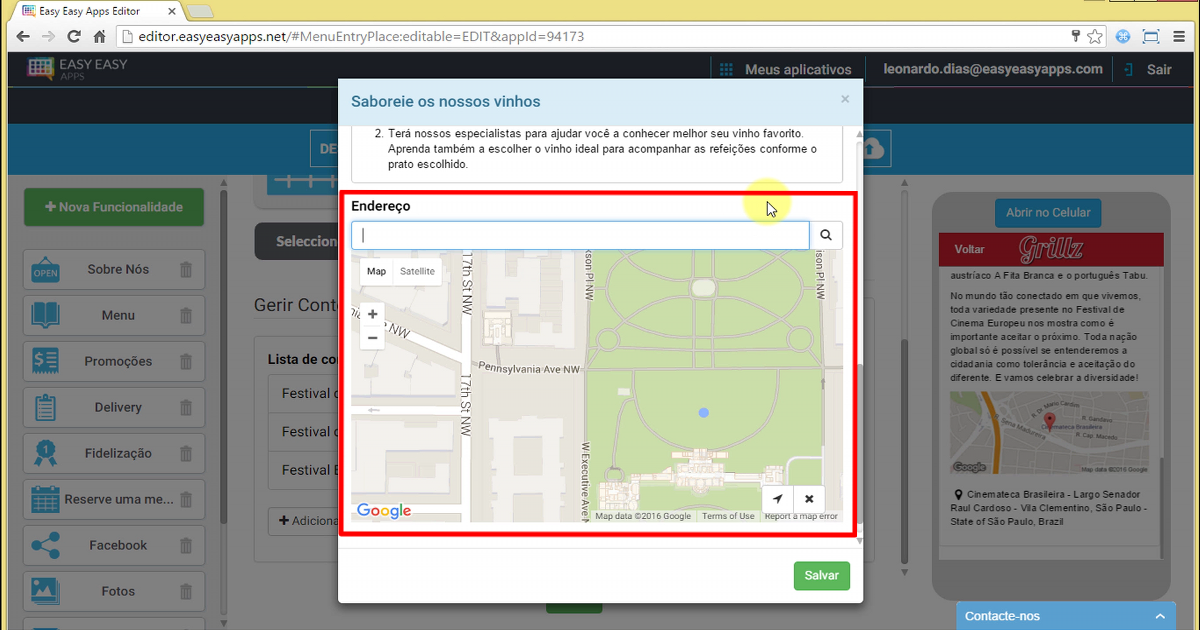Click the Nova Funcionalidade button
The image size is (1200, 630).
[114, 207]
